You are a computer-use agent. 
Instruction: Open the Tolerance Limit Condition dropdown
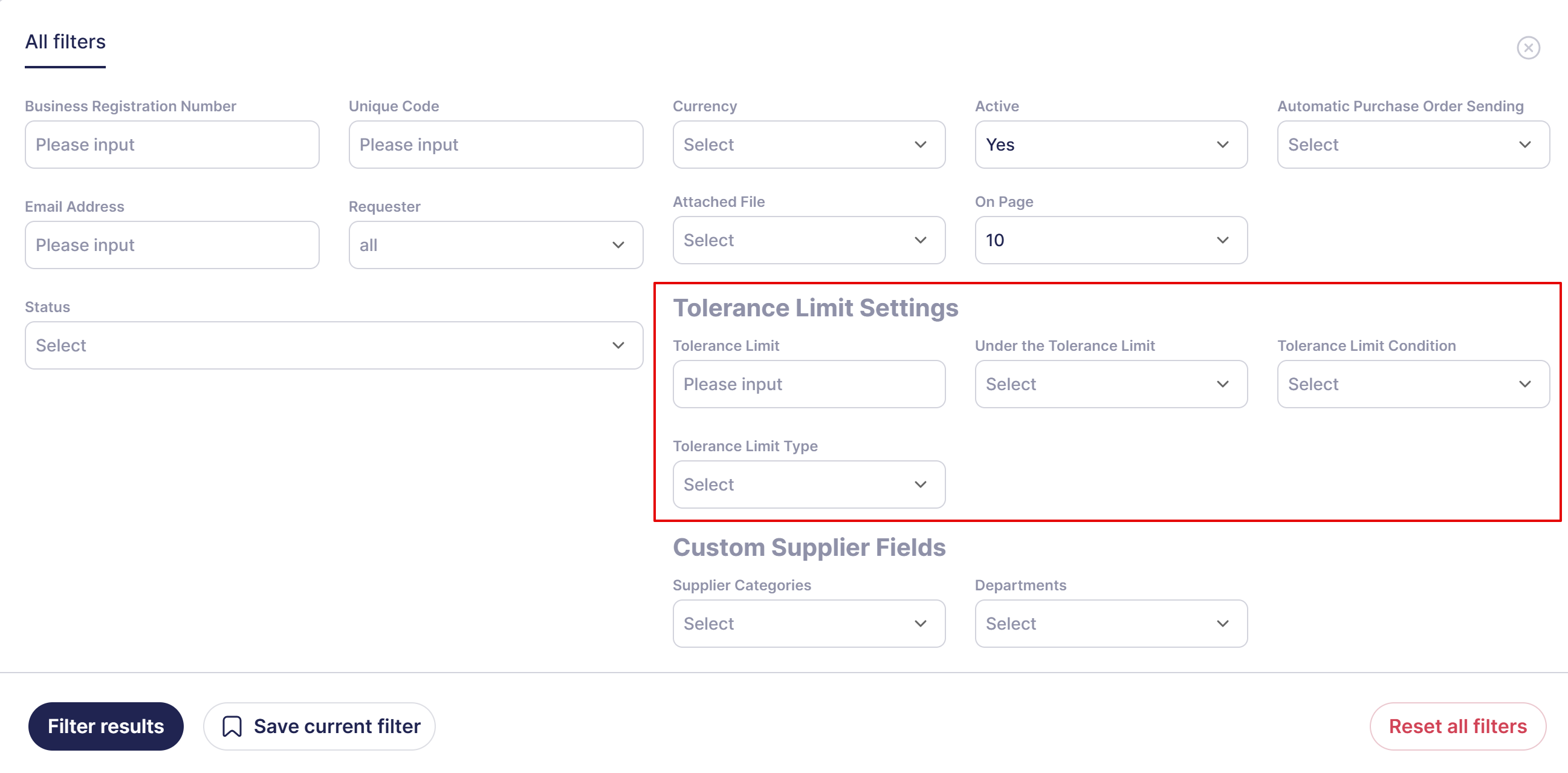coord(1413,383)
